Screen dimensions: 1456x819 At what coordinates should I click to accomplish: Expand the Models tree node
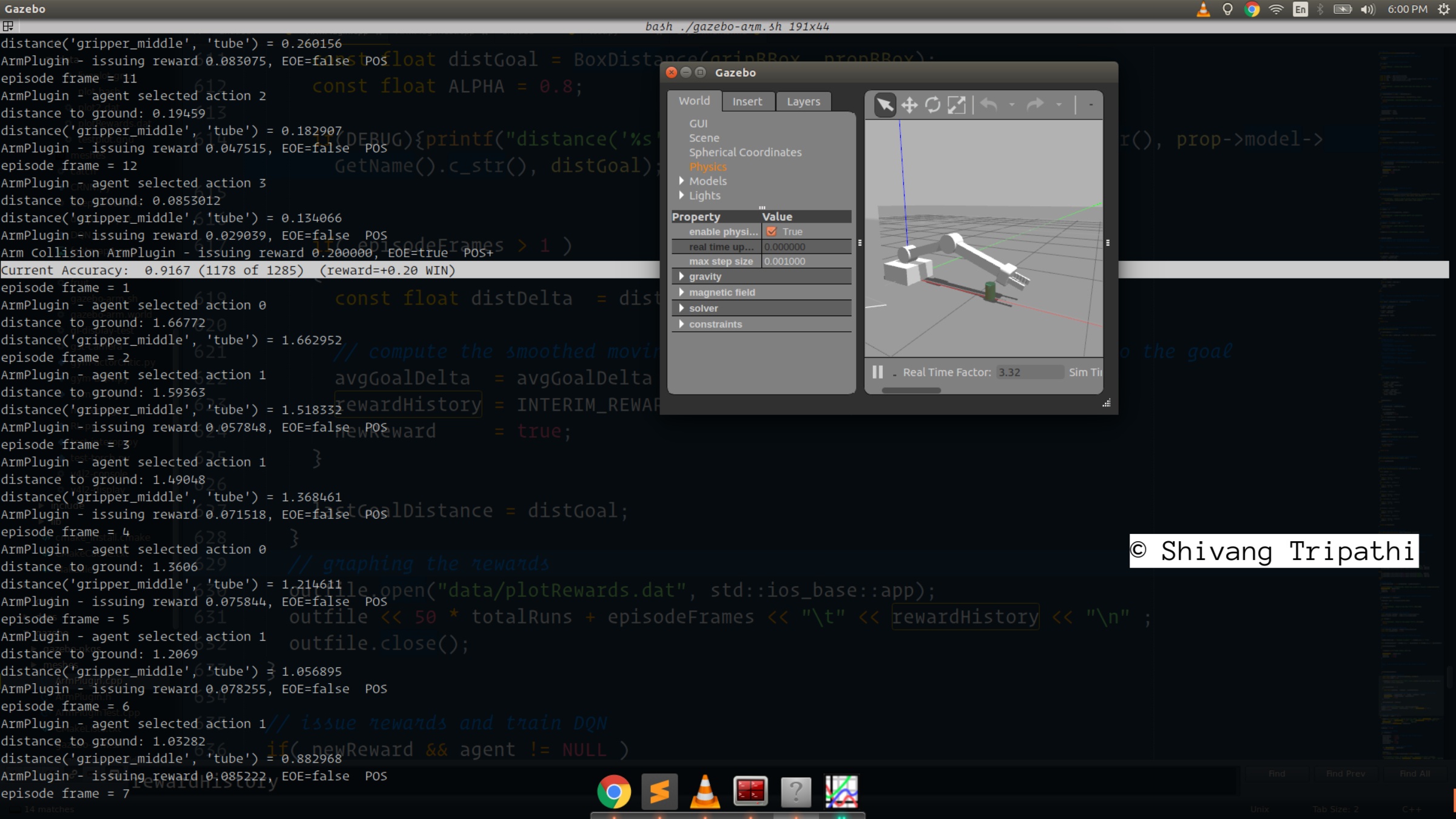pyautogui.click(x=682, y=181)
